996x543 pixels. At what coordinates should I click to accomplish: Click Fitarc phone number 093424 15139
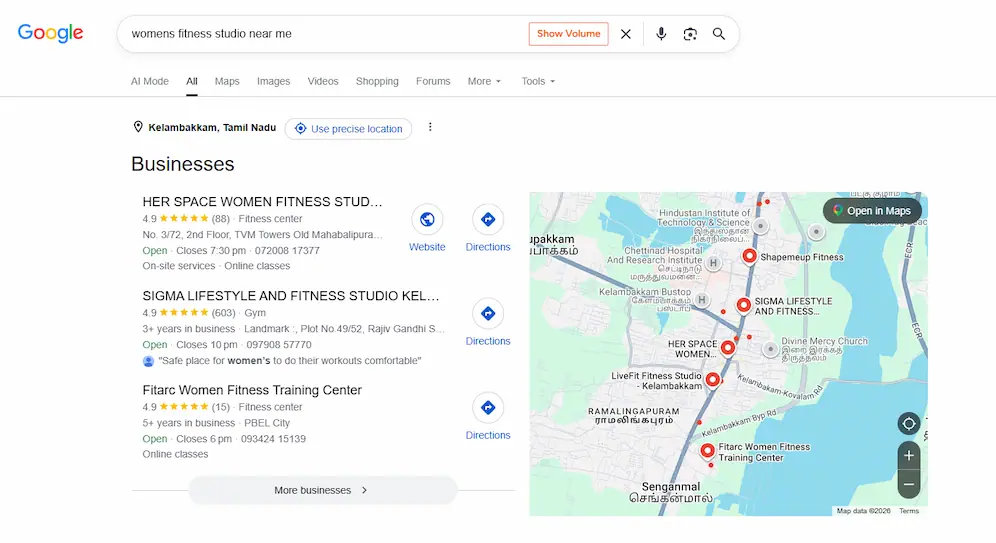pos(273,439)
